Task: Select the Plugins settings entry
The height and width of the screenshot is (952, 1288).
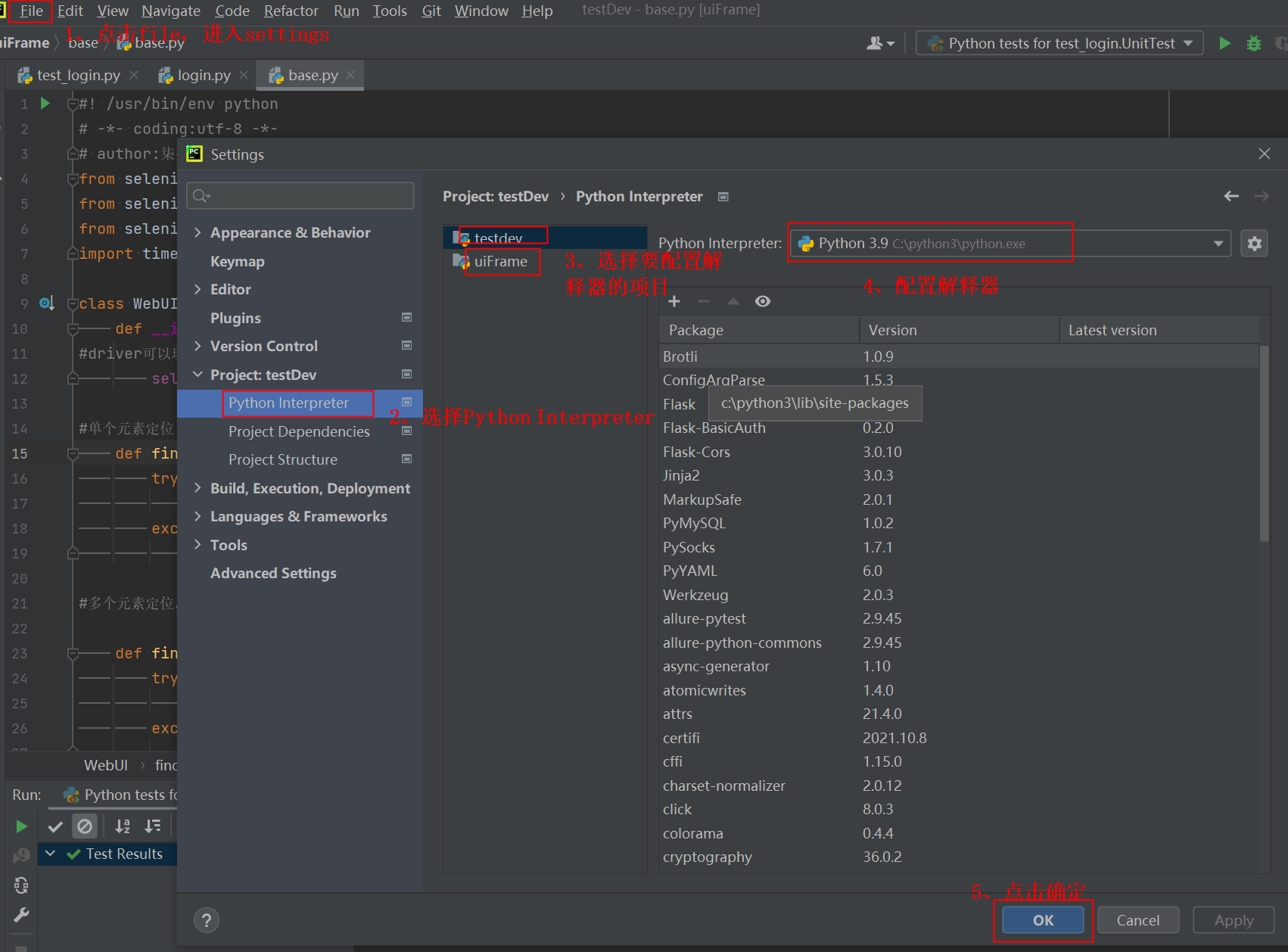Action: 235,318
